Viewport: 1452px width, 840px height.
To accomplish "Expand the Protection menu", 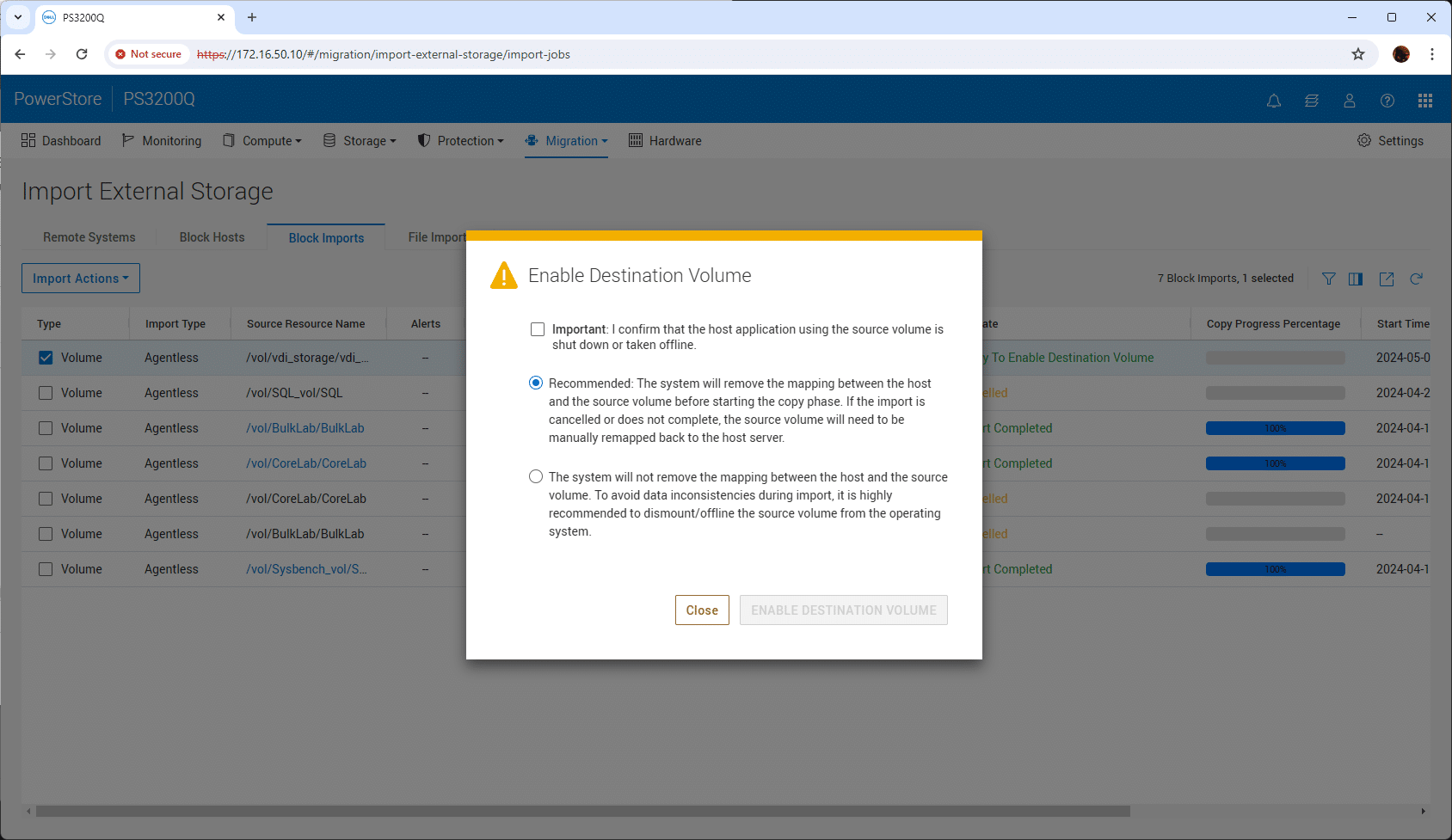I will point(460,140).
